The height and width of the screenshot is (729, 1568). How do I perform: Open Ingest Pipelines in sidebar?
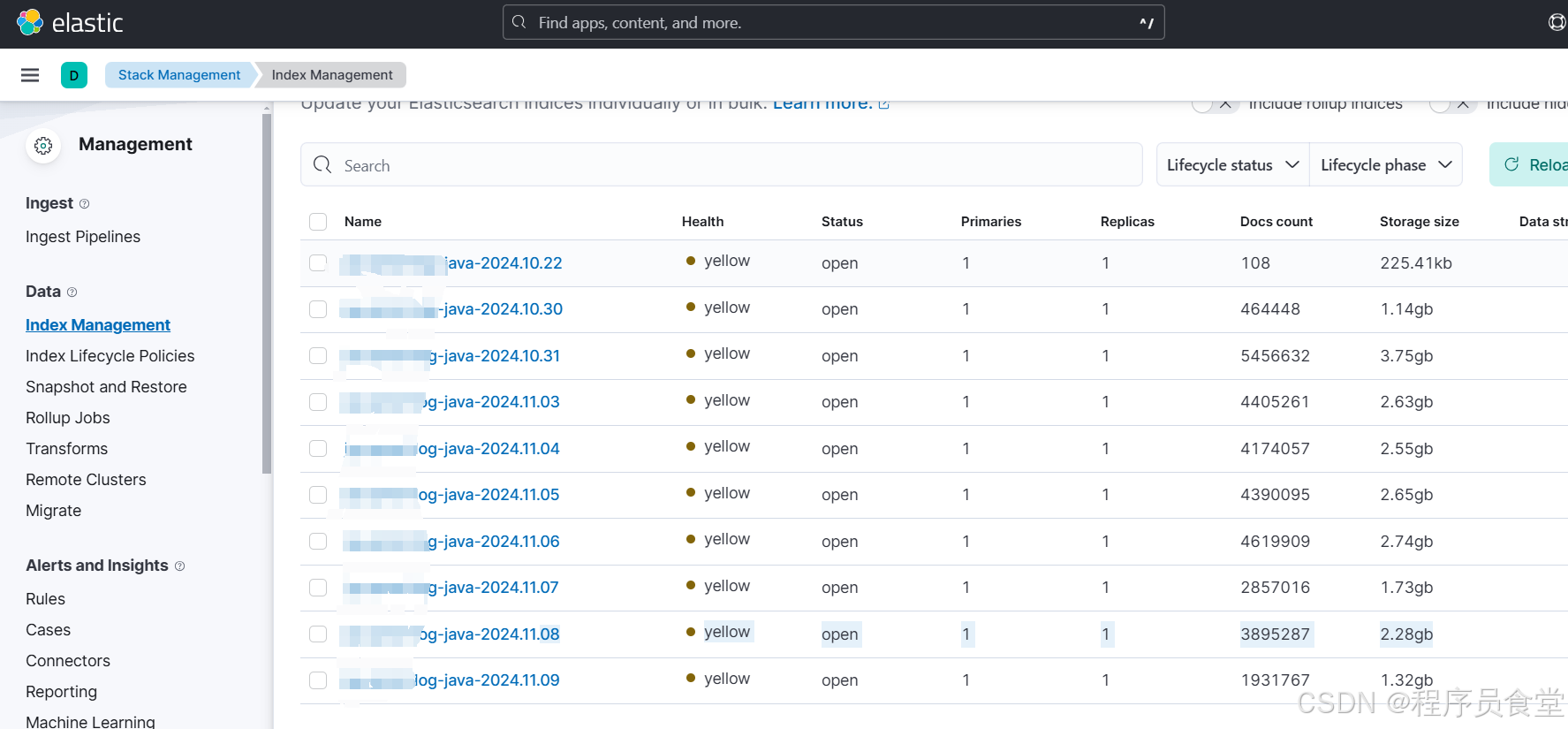coord(83,237)
